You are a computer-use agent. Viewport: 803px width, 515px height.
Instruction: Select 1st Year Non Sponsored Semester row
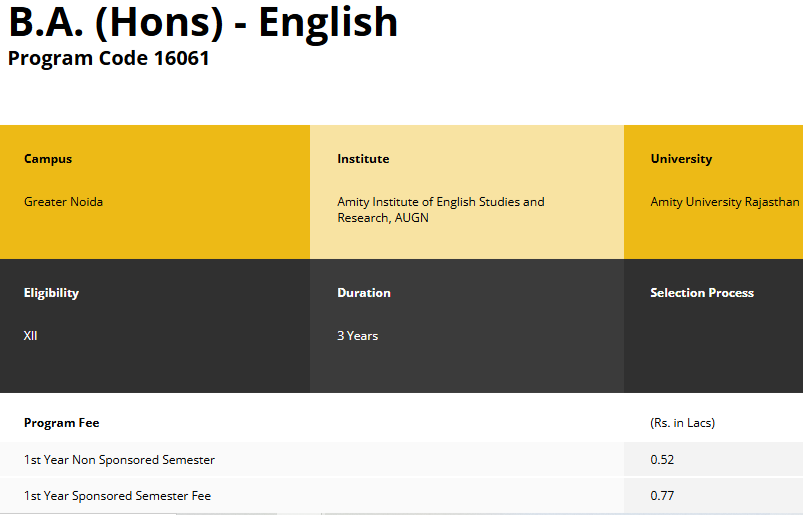point(119,460)
